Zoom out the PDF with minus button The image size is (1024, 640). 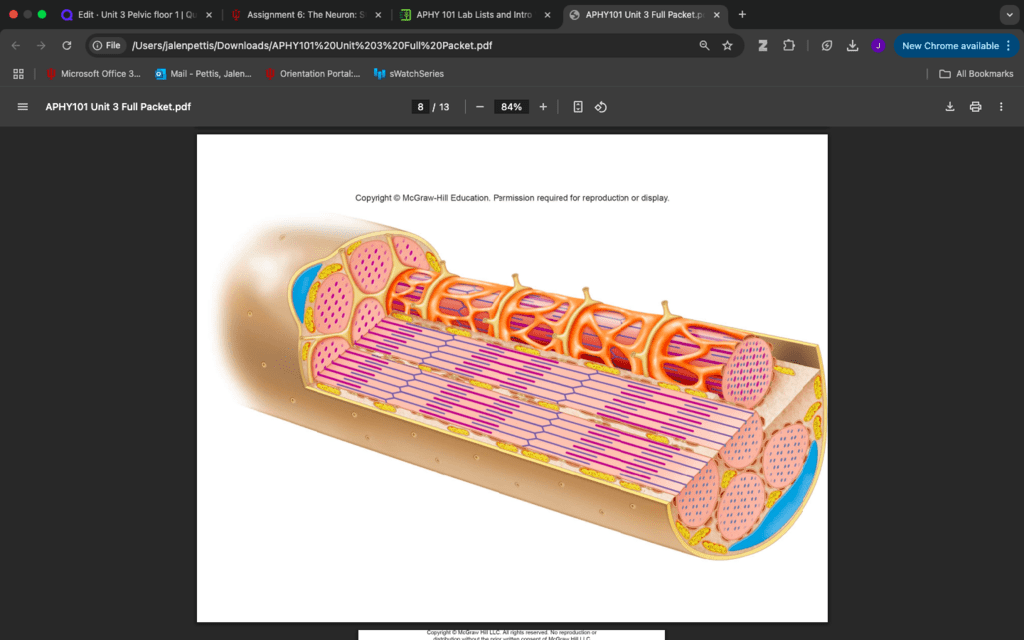click(x=480, y=106)
